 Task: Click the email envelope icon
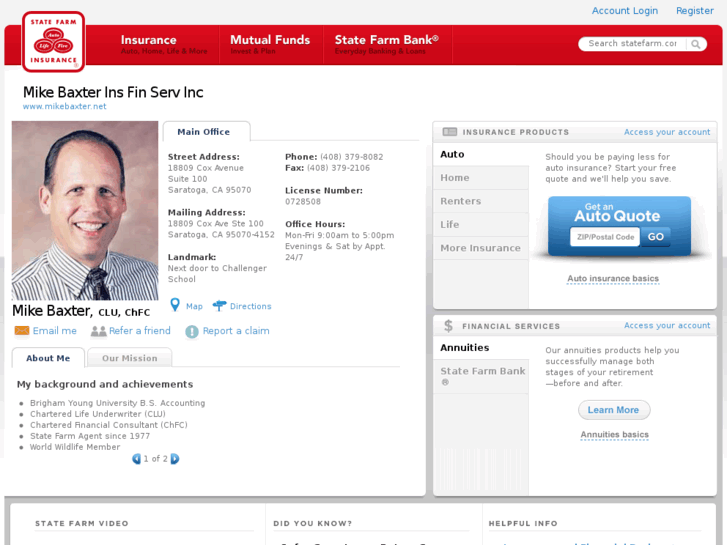click(22, 330)
